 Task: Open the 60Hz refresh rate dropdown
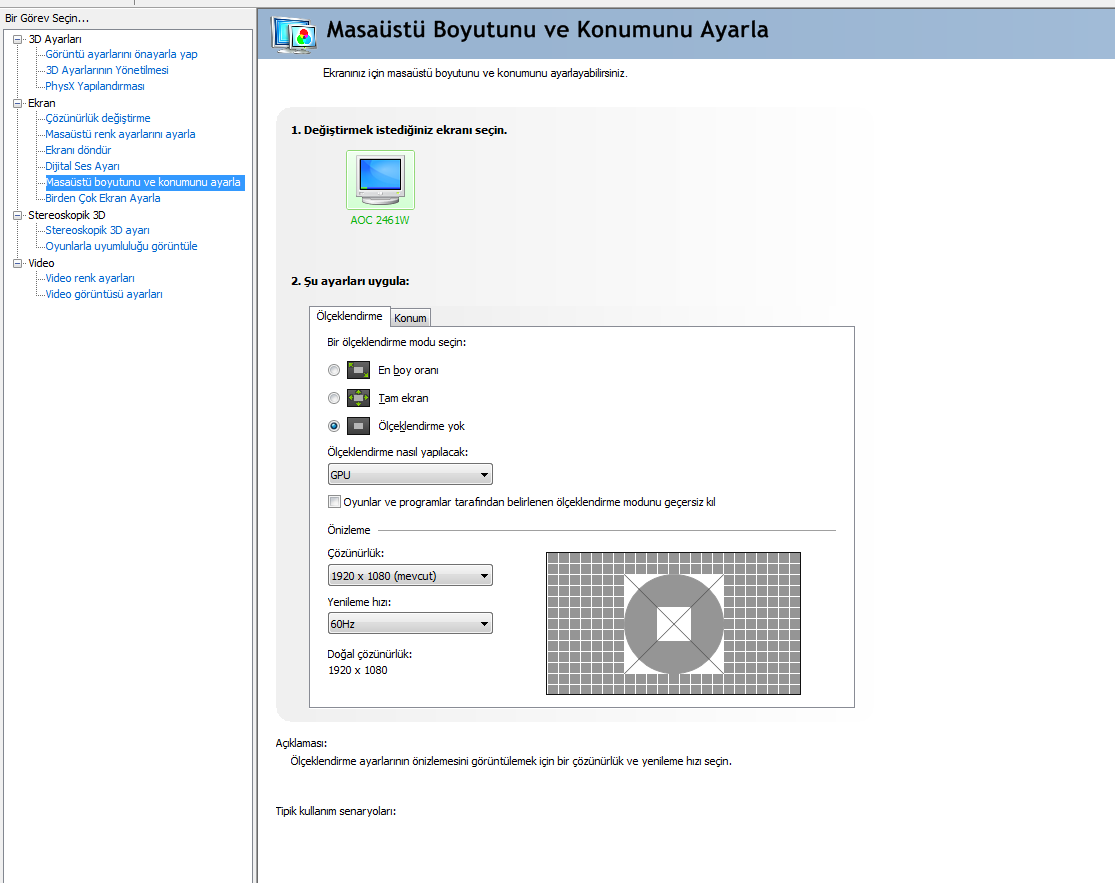click(x=410, y=624)
